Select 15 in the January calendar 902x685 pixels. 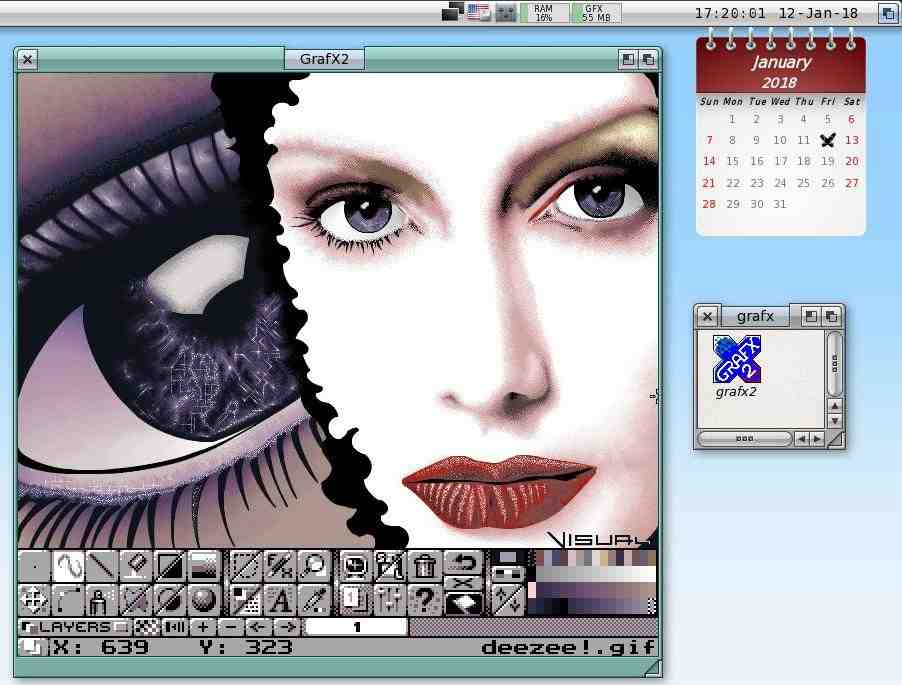(732, 161)
